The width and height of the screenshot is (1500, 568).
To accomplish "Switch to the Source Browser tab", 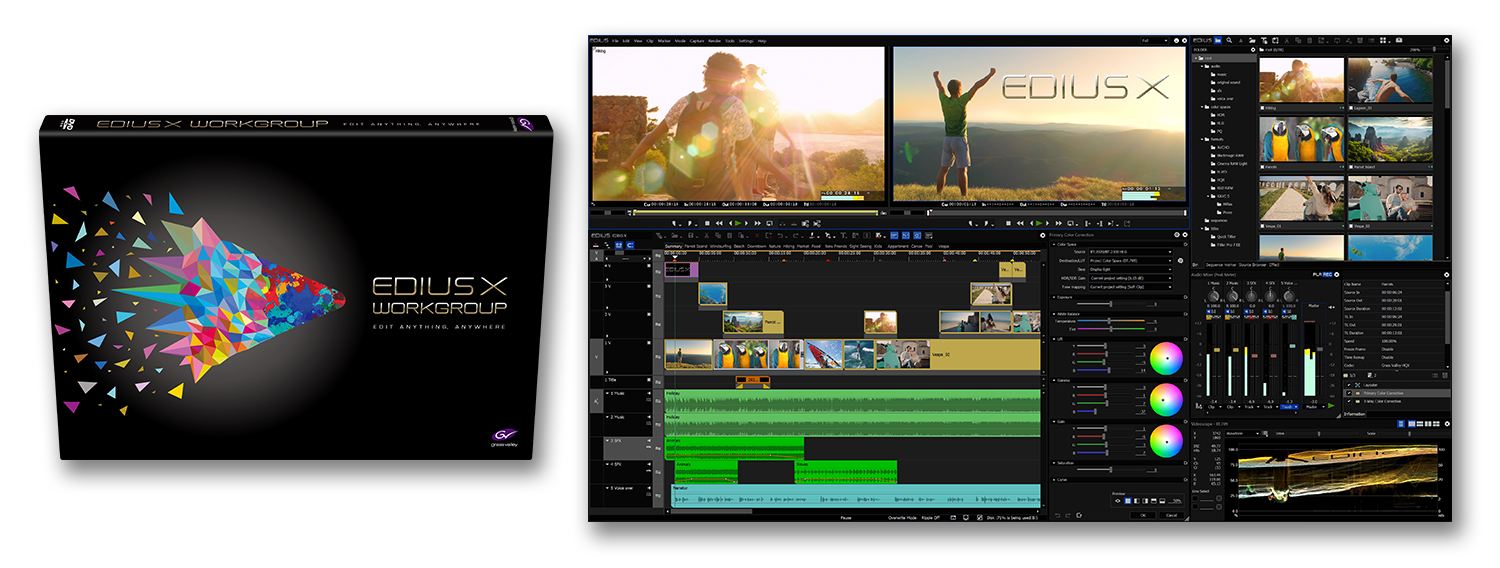I will pyautogui.click(x=1252, y=265).
